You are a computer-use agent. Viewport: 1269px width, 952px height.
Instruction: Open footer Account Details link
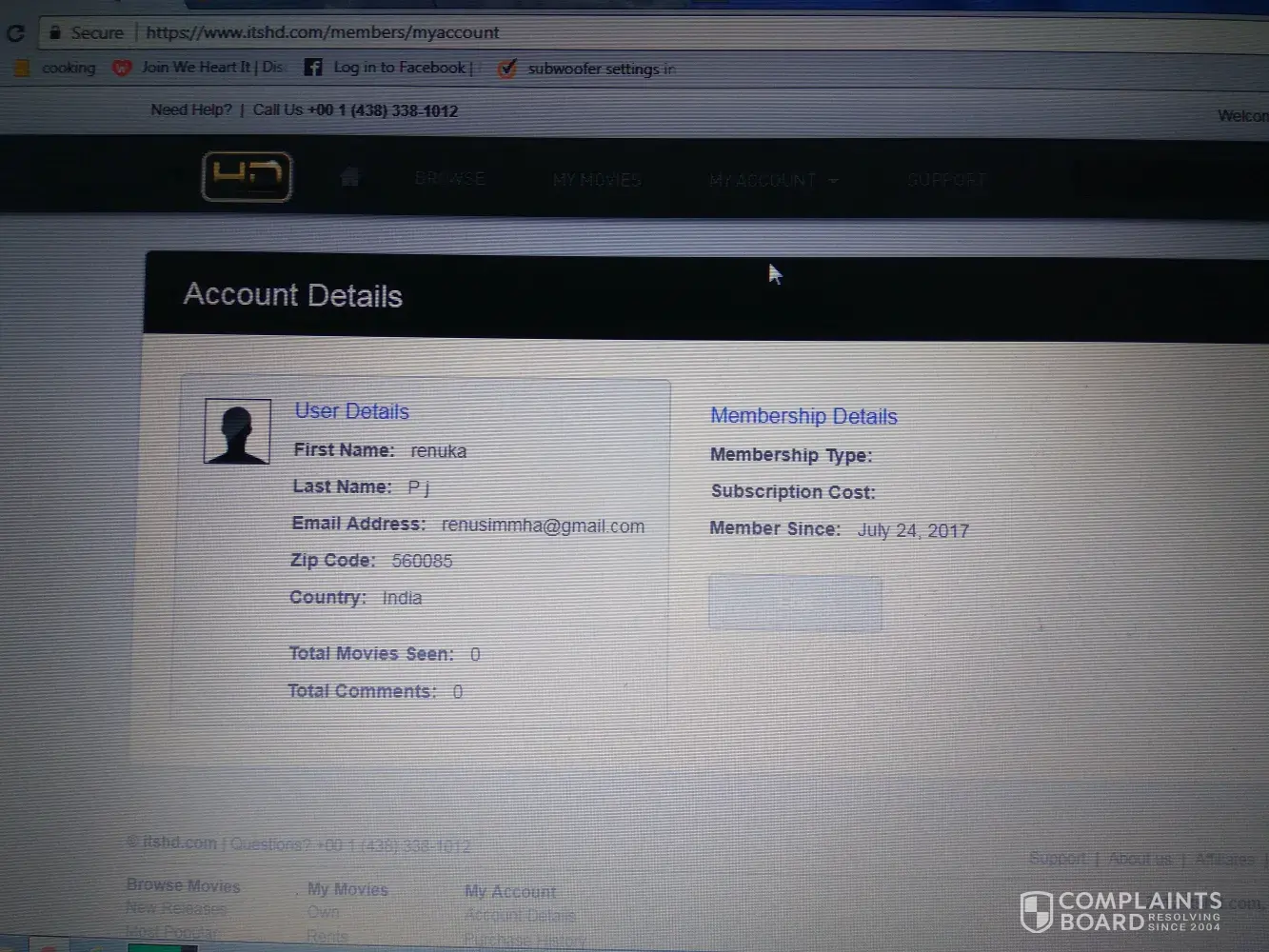(520, 916)
